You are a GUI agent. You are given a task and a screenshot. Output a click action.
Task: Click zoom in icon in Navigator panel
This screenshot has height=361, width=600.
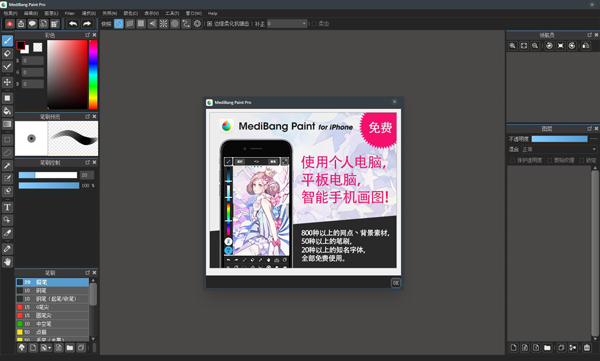[x=513, y=46]
